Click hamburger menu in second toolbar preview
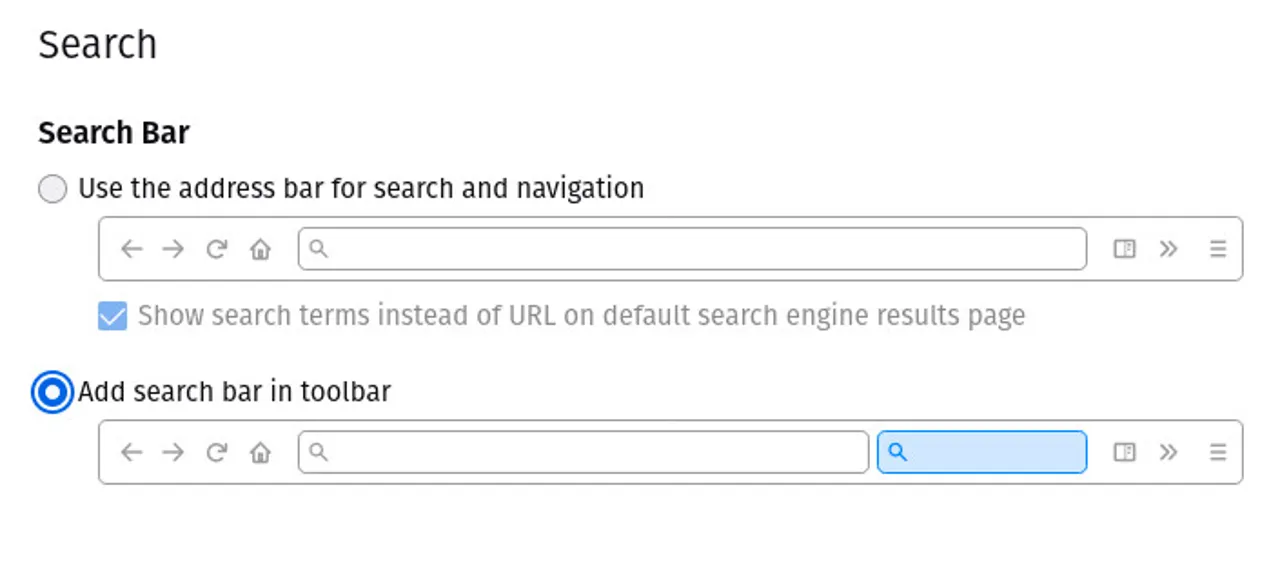 click(x=1217, y=452)
